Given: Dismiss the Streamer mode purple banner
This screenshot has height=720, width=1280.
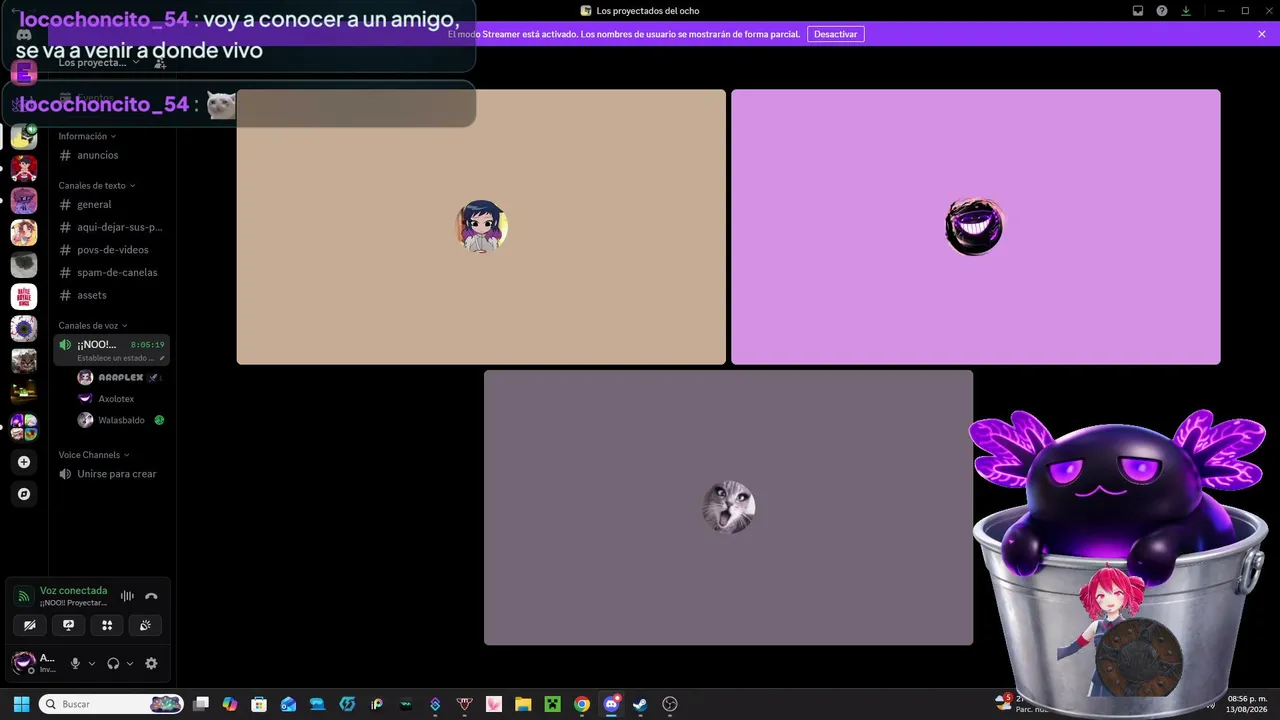Looking at the screenshot, I should pos(1262,34).
